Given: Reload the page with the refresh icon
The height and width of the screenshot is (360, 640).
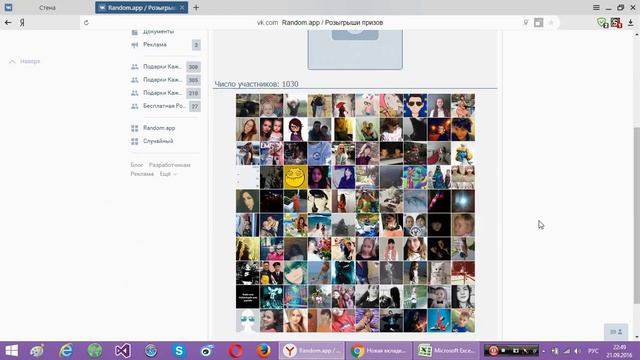Looking at the screenshot, I should tap(86, 23).
